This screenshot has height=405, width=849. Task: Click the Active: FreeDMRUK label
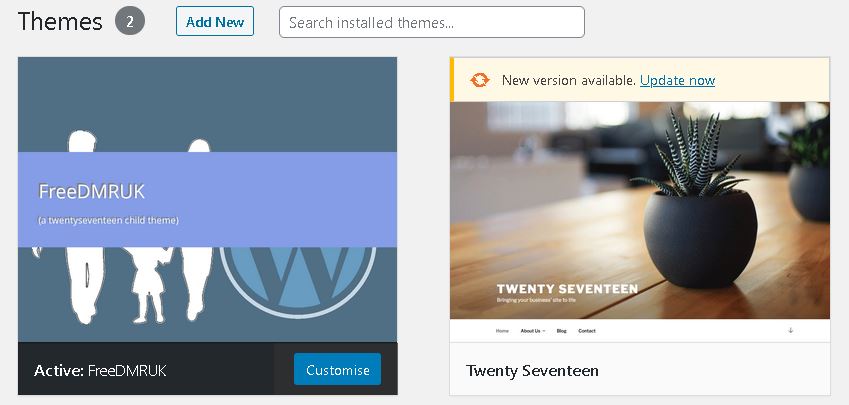coord(100,370)
